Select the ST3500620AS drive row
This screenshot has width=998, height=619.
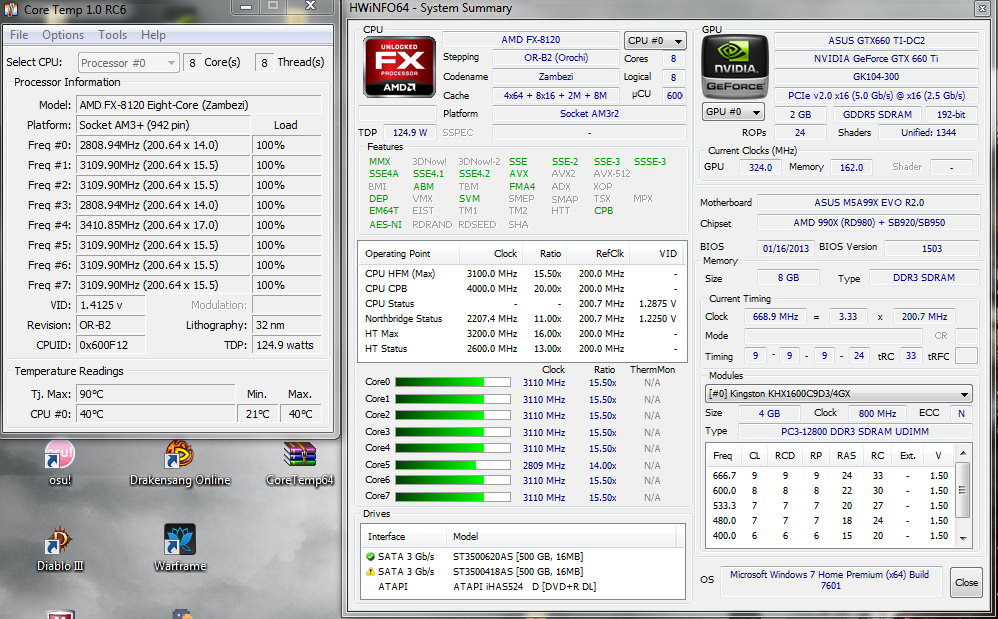(523, 557)
